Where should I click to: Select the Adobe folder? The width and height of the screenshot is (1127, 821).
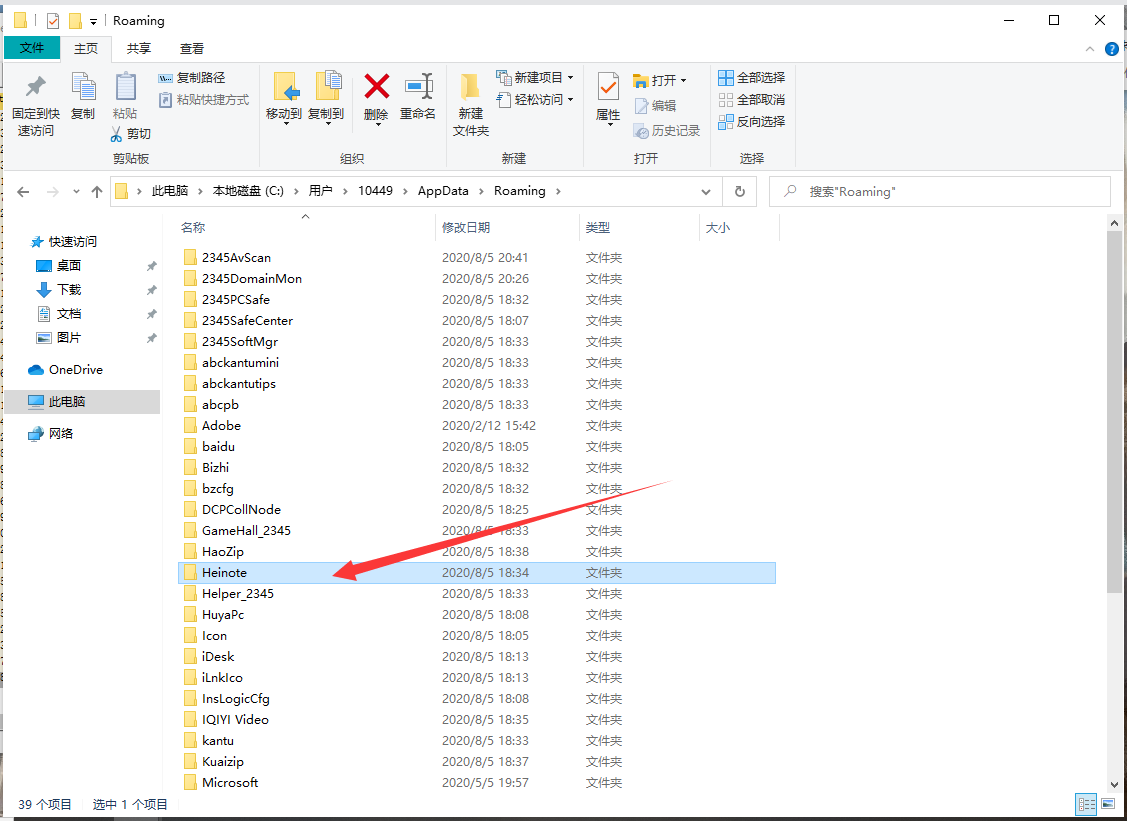[x=221, y=426]
